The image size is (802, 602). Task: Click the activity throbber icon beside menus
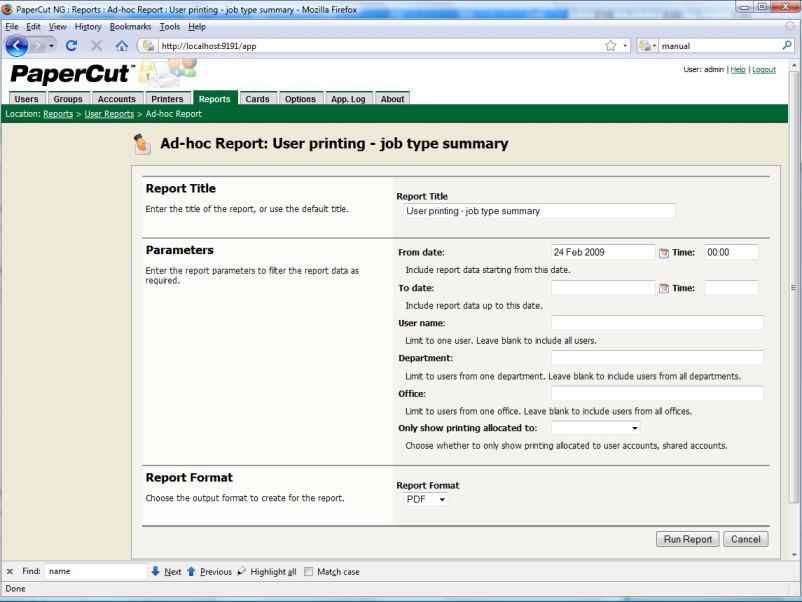click(790, 26)
